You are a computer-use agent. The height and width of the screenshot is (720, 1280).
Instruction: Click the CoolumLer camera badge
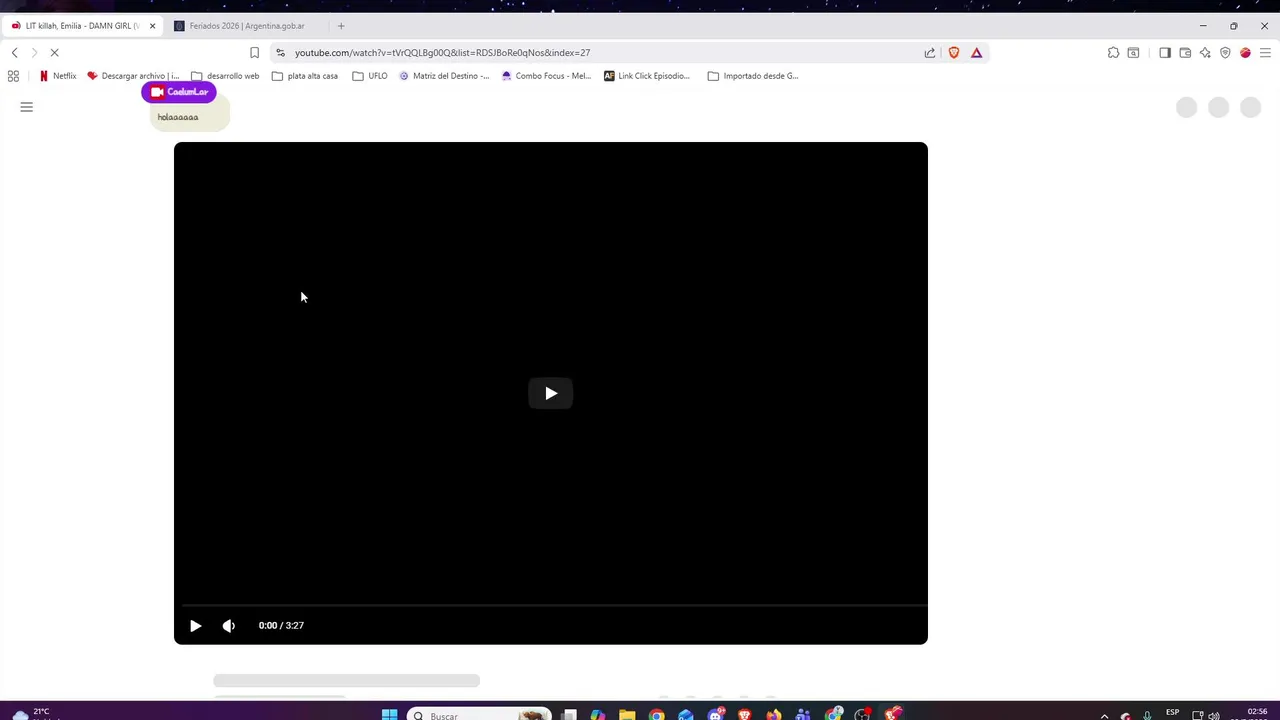tap(179, 92)
